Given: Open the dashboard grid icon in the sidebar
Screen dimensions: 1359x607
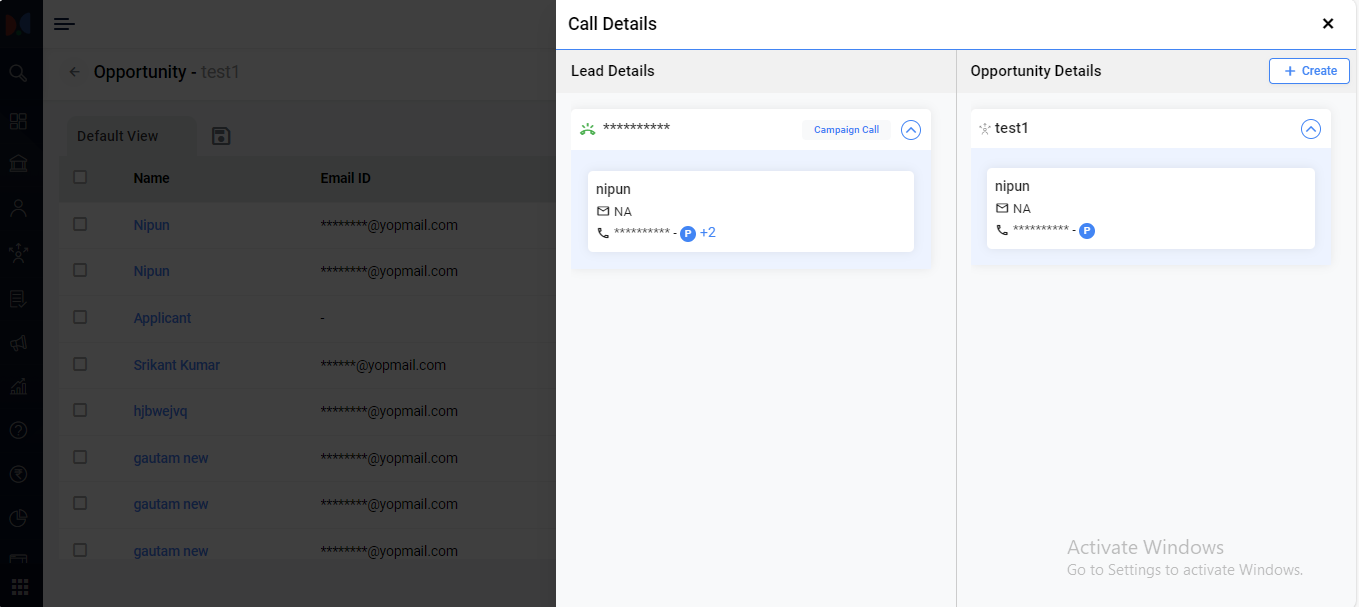Looking at the screenshot, I should click(18, 121).
